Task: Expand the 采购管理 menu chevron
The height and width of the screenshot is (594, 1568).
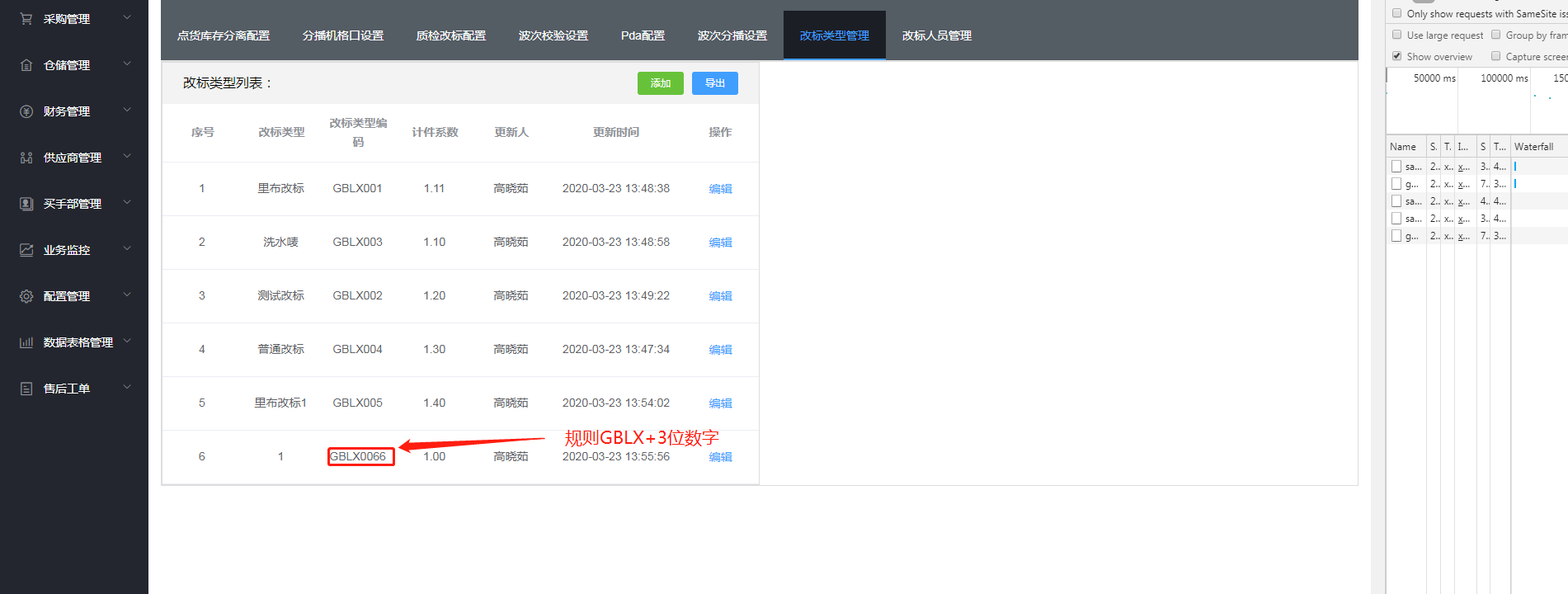Action: click(x=127, y=17)
